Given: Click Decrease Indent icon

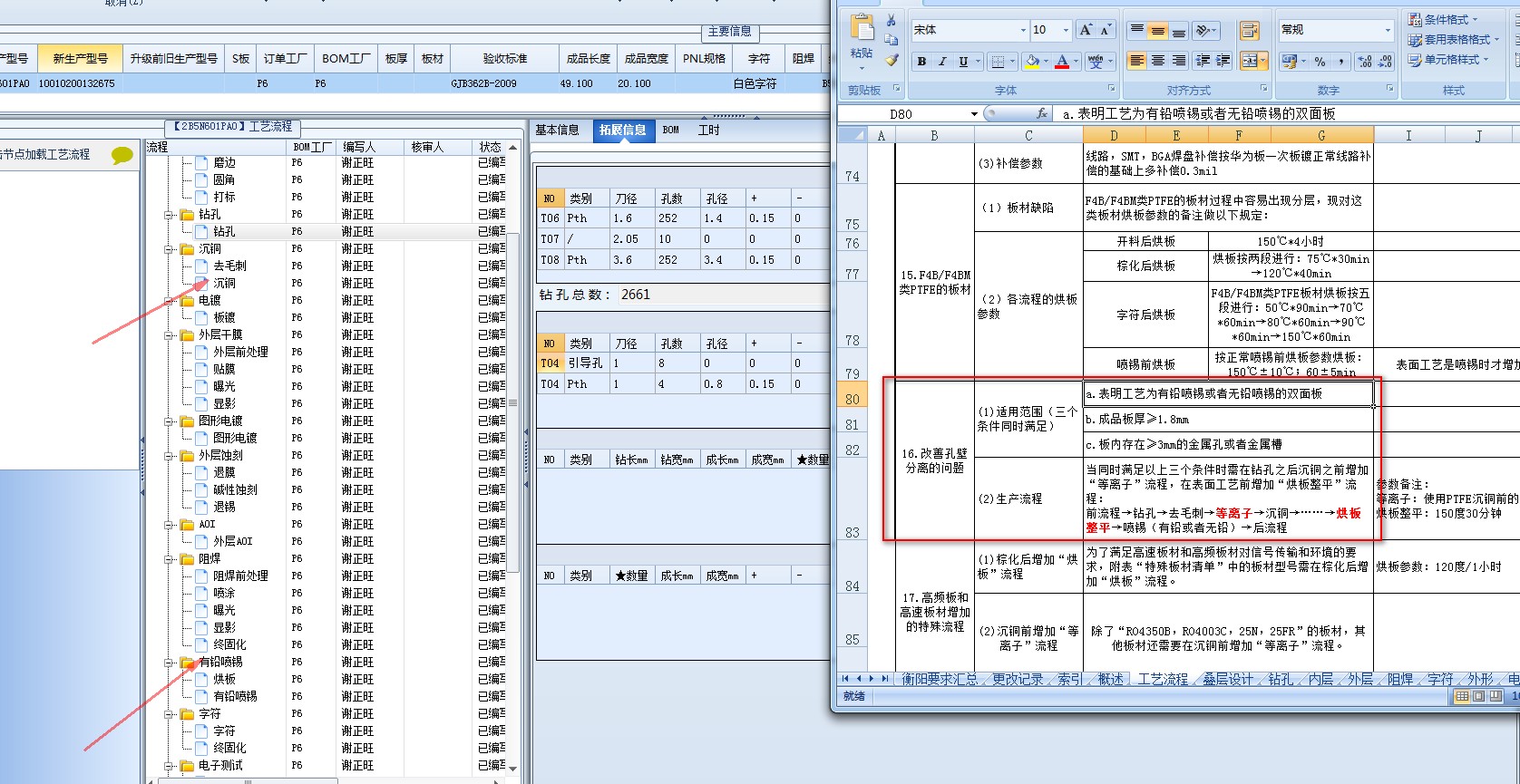Looking at the screenshot, I should [x=1203, y=61].
